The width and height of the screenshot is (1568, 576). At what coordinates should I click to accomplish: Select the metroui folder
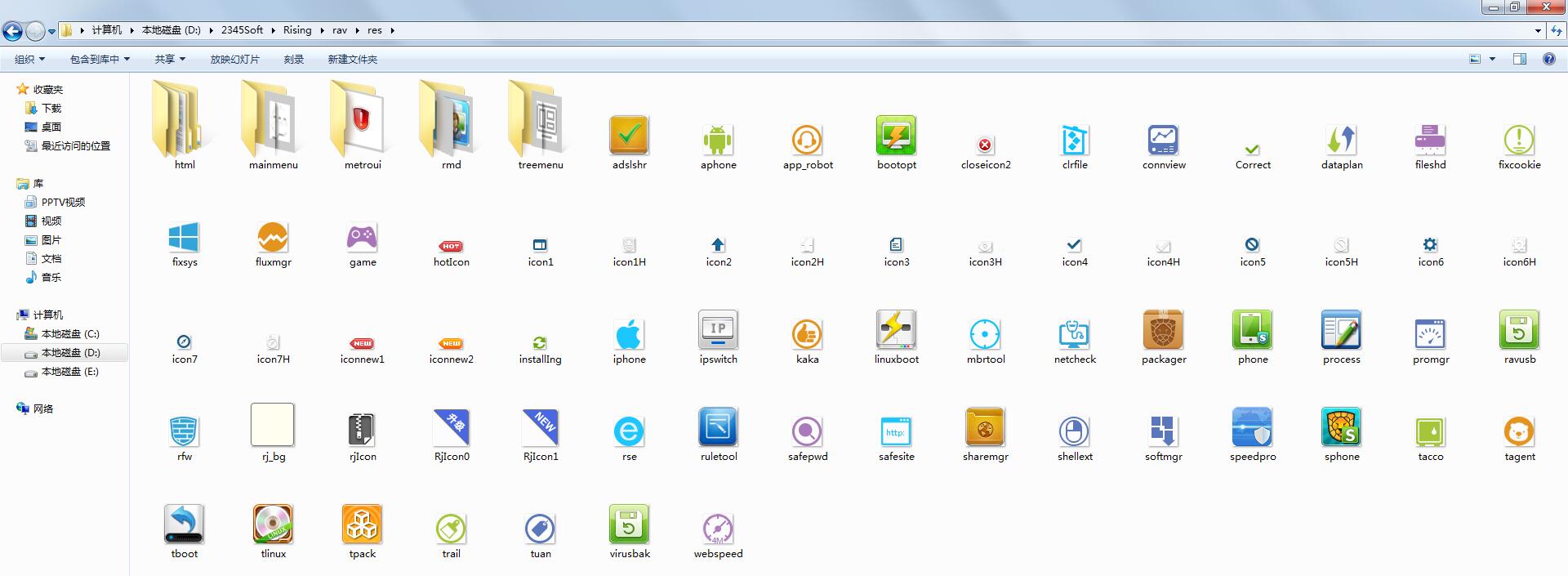[x=362, y=123]
